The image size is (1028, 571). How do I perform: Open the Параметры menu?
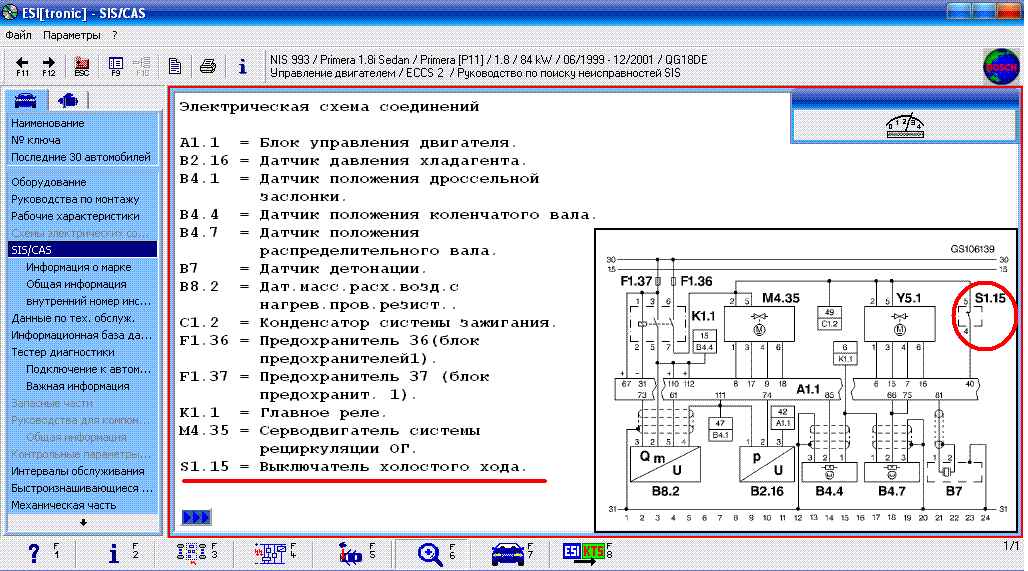71,35
